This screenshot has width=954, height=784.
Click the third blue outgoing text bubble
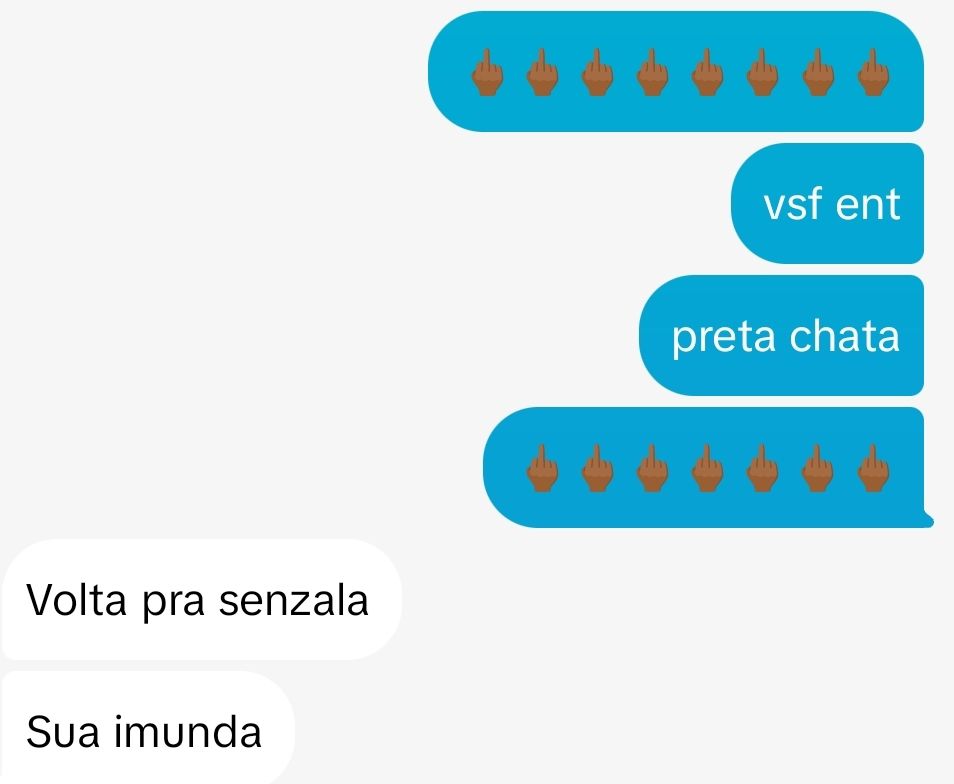(x=781, y=336)
